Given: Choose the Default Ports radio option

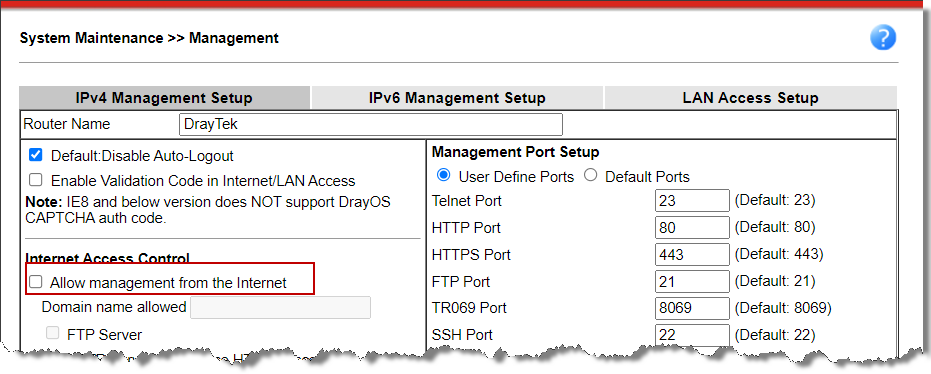Looking at the screenshot, I should point(590,176).
